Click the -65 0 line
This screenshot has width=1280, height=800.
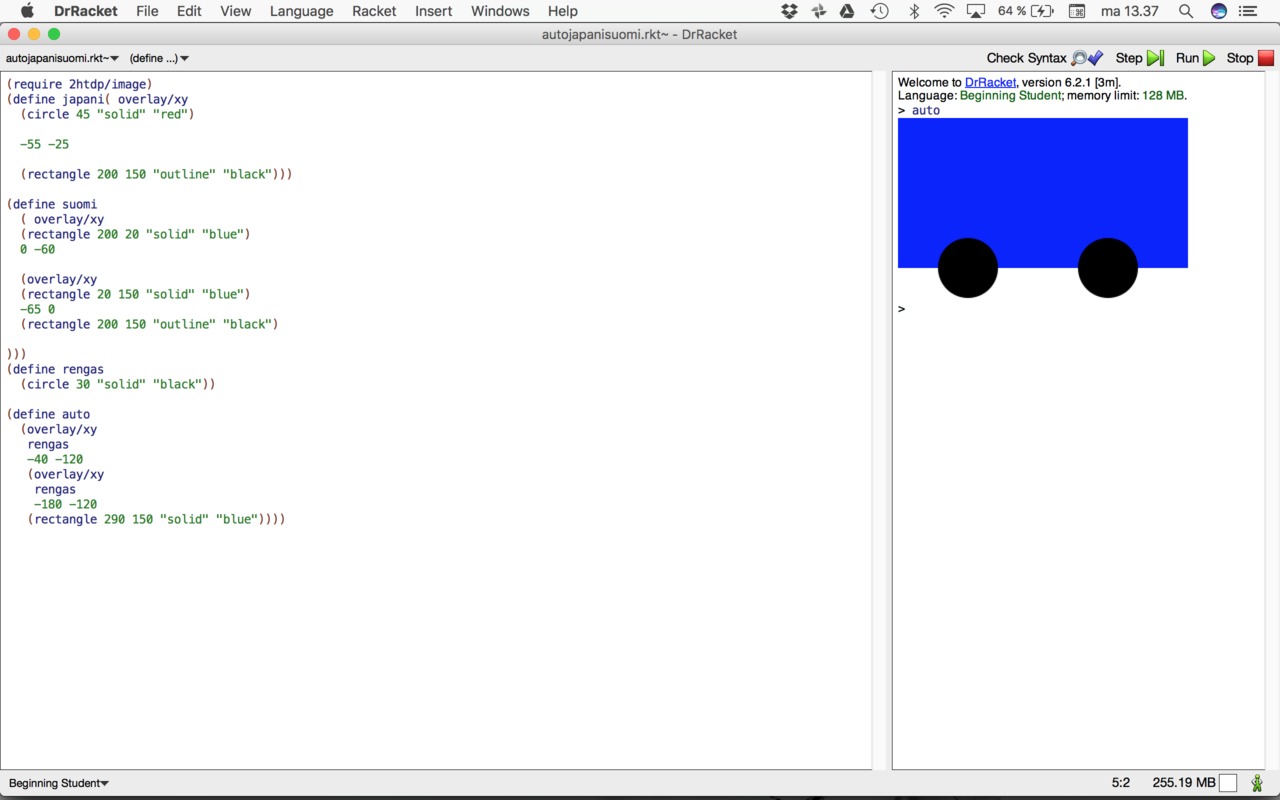click(37, 309)
